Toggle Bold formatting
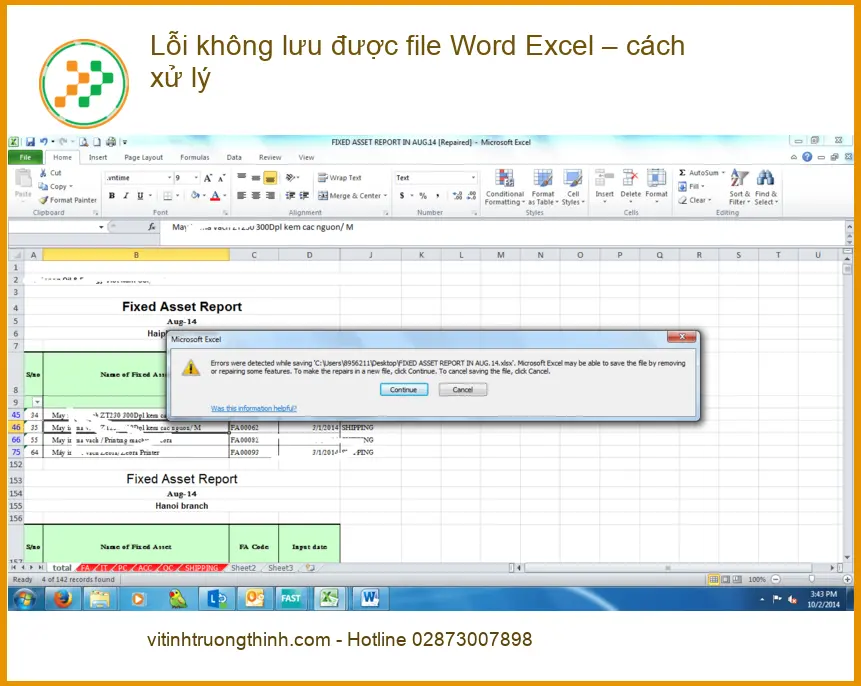Screen dimensions: 861x686 coord(112,196)
